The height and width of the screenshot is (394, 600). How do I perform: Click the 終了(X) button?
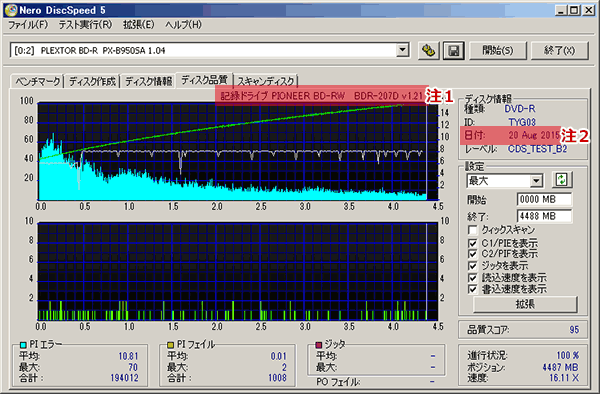[559, 50]
